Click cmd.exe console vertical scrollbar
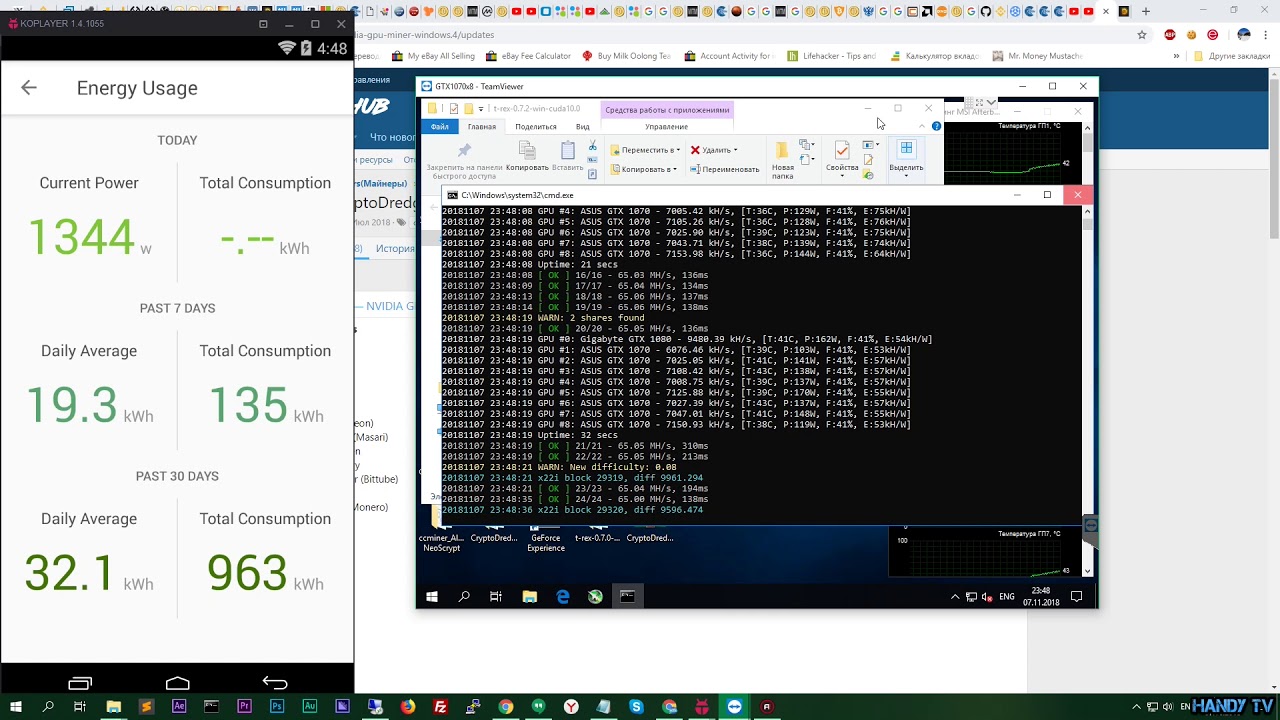Screen dimensions: 1280x720 tap(1087, 360)
